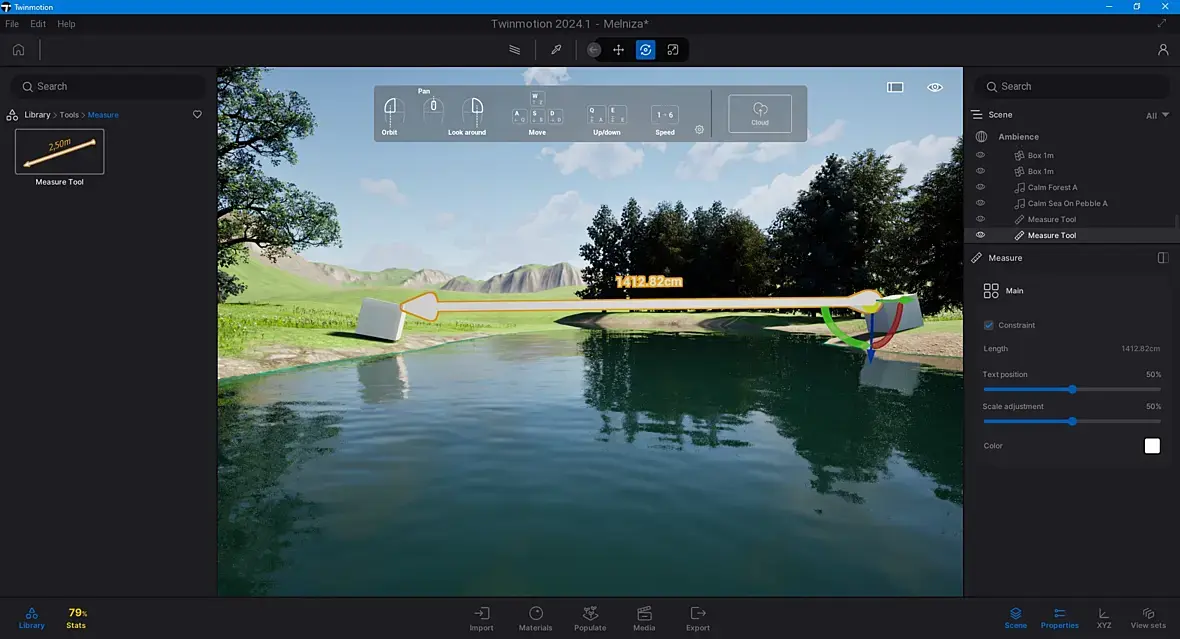Add current library item to favorites heart

pyautogui.click(x=197, y=114)
